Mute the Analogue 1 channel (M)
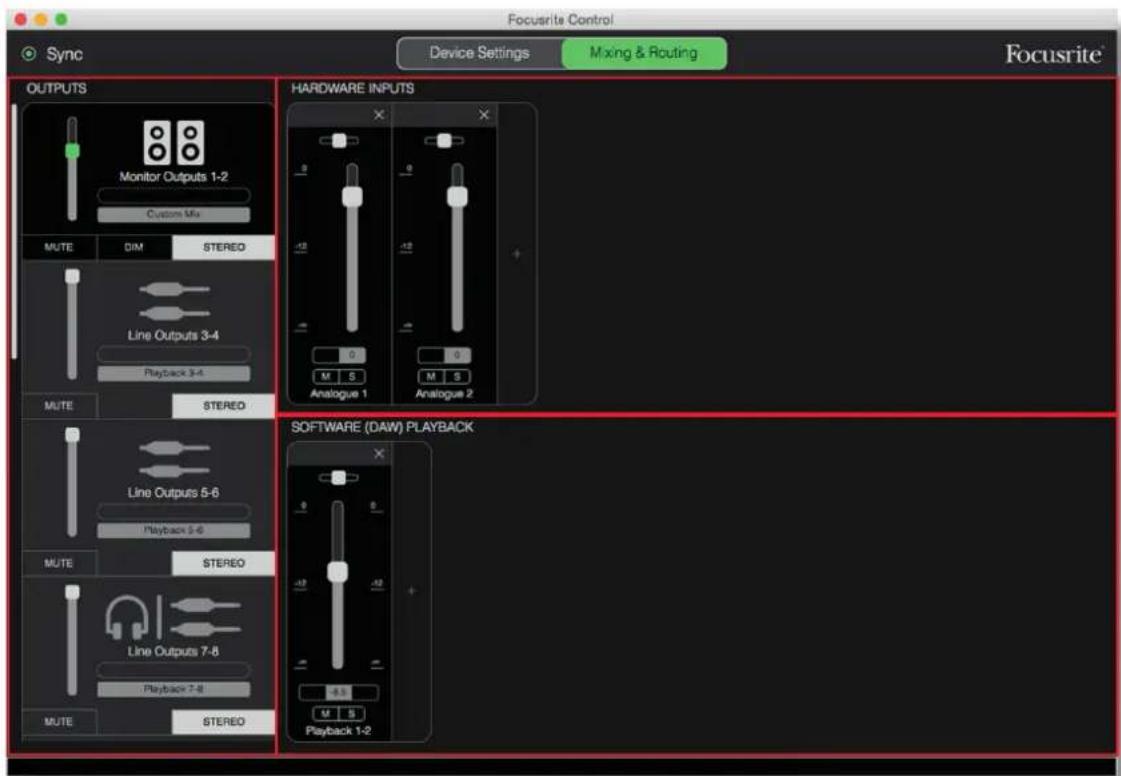 tap(326, 376)
